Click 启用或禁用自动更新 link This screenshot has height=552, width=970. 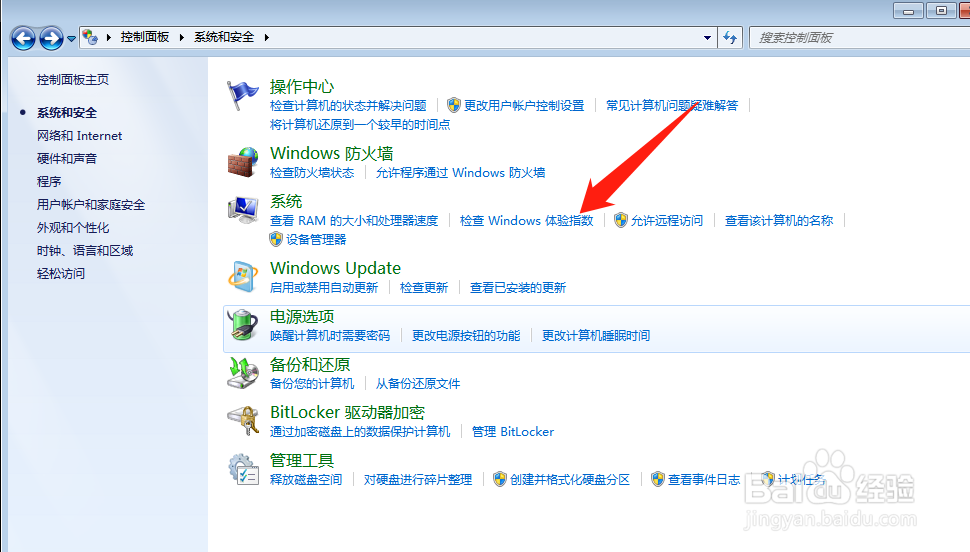(324, 288)
